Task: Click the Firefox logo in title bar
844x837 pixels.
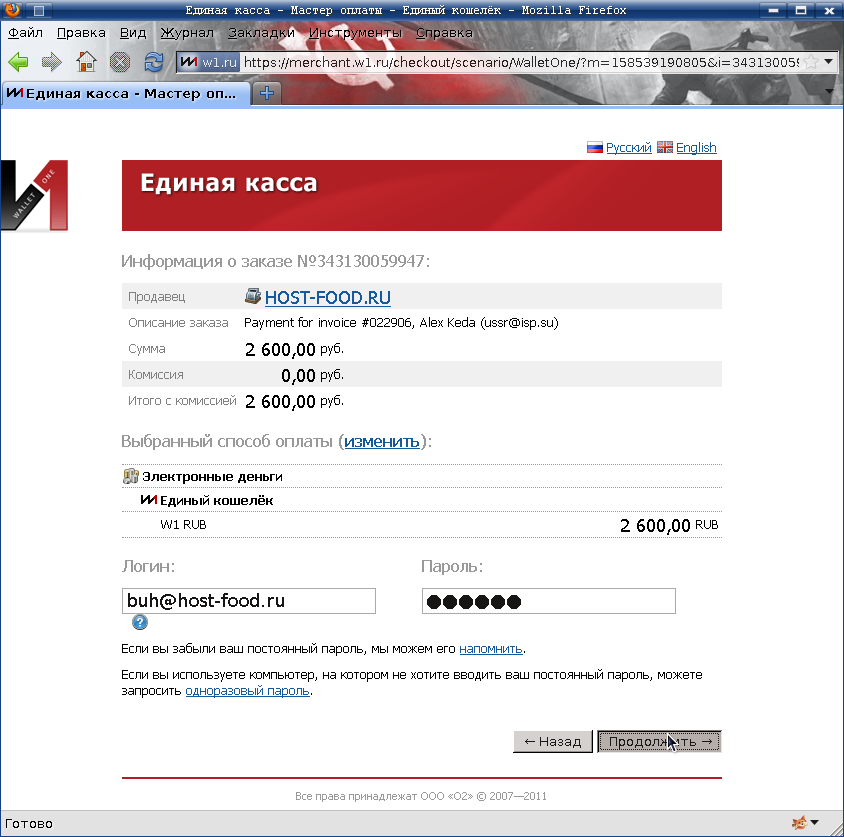Action: click(12, 10)
